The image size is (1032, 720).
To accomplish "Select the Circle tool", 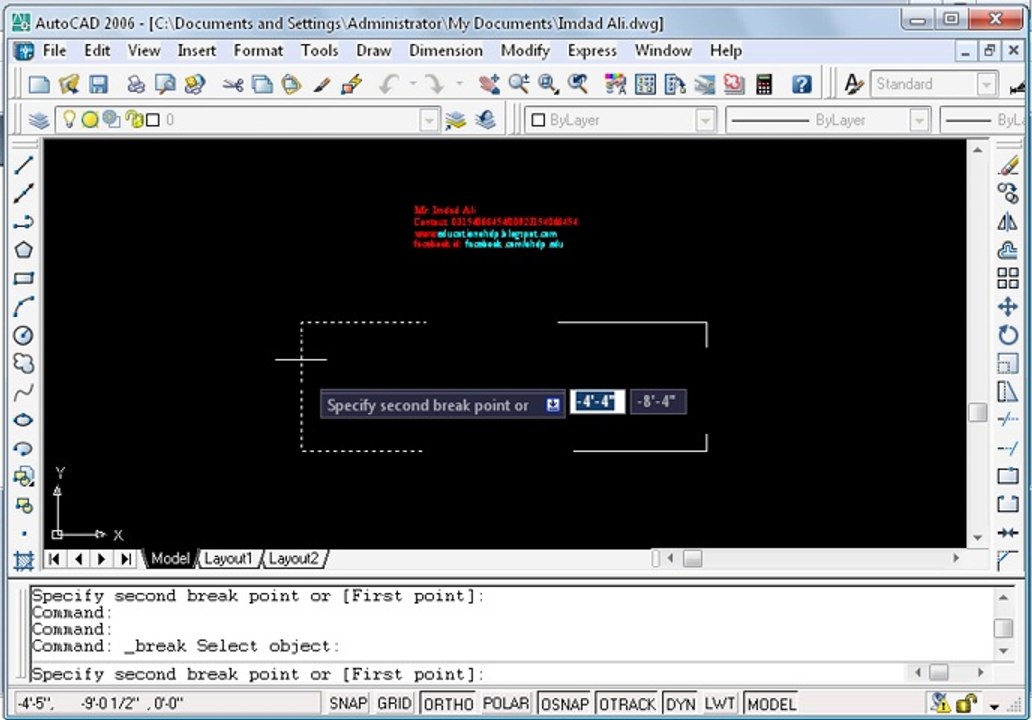I will (24, 335).
